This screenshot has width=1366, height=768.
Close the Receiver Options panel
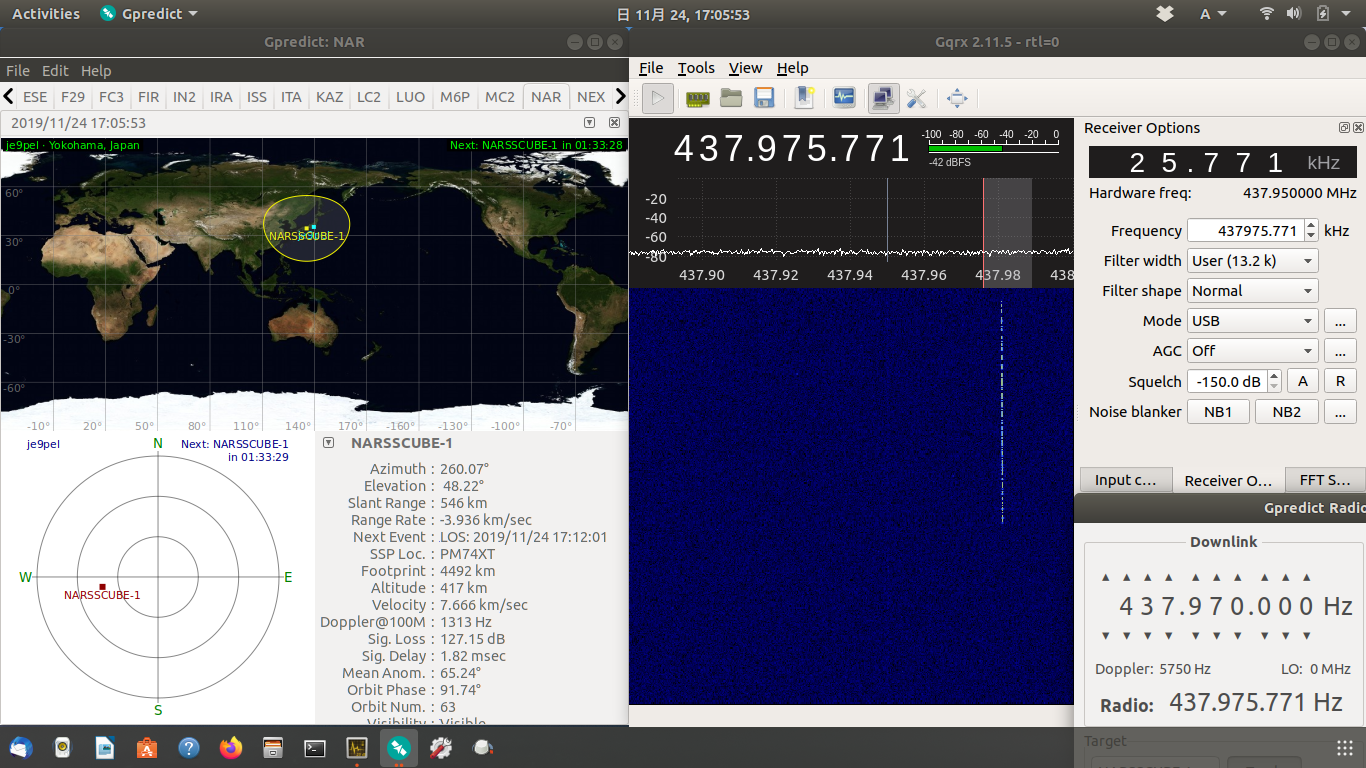pos(1358,128)
